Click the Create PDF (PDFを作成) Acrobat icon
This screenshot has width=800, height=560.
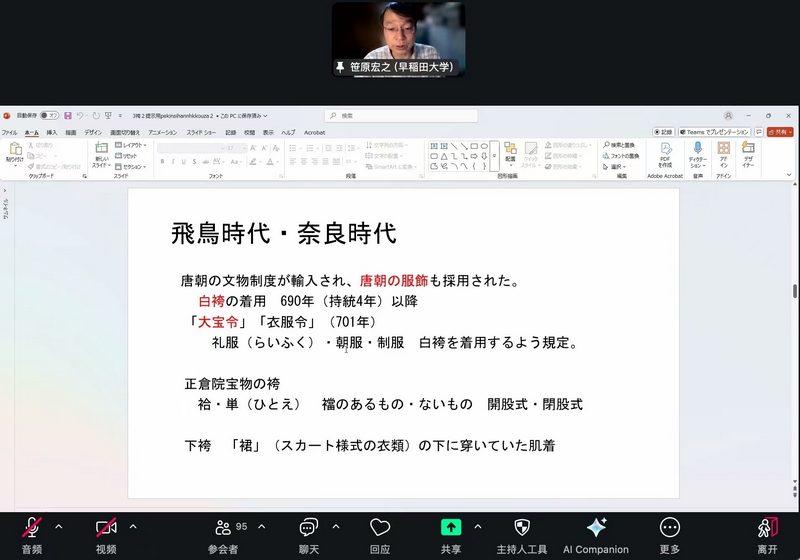point(664,153)
